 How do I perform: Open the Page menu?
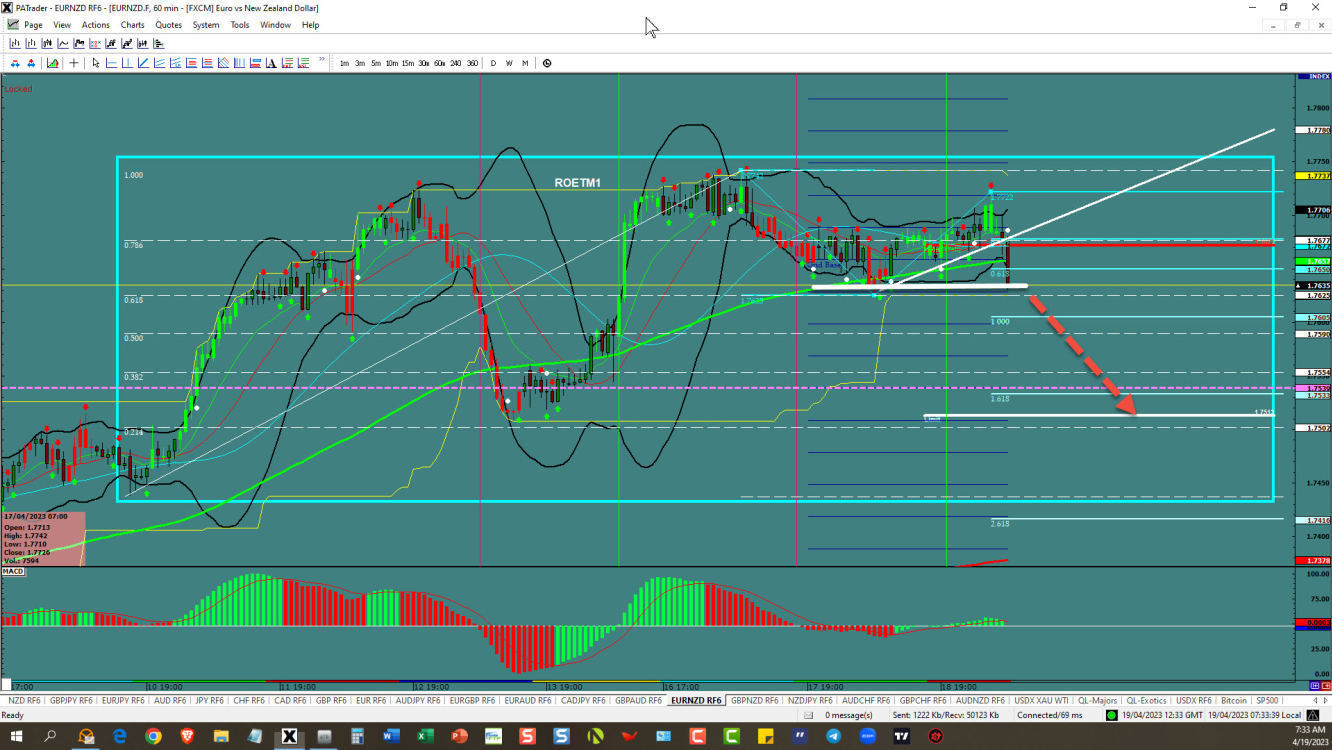click(x=33, y=25)
